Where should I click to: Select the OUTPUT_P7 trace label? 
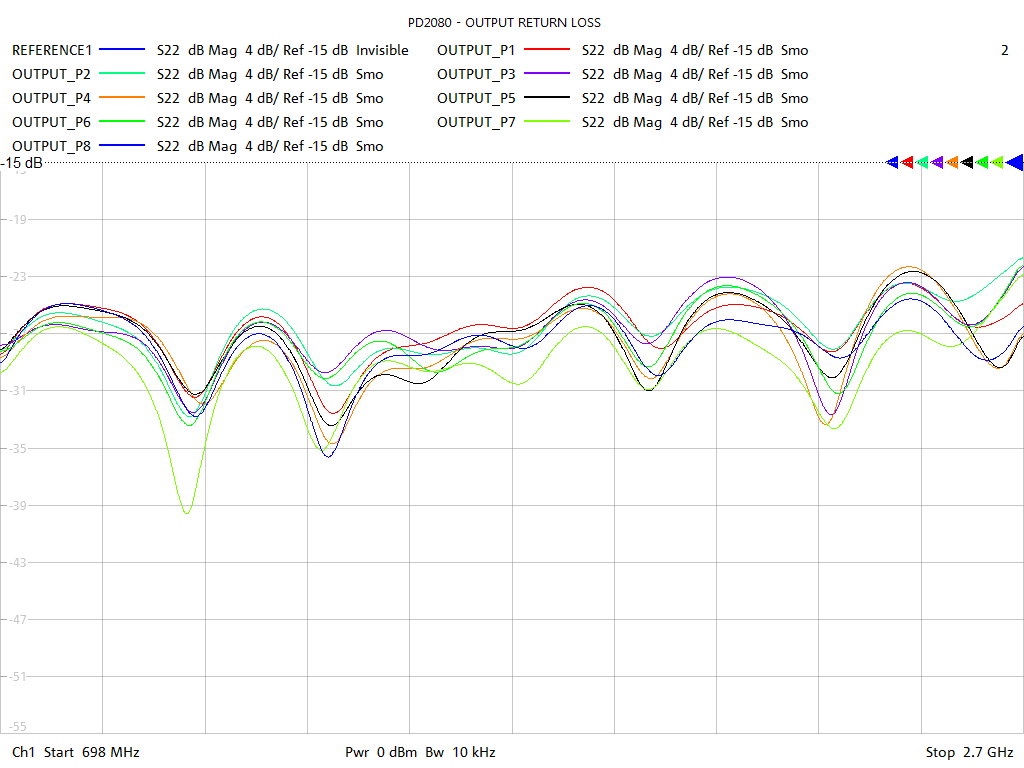tap(476, 123)
